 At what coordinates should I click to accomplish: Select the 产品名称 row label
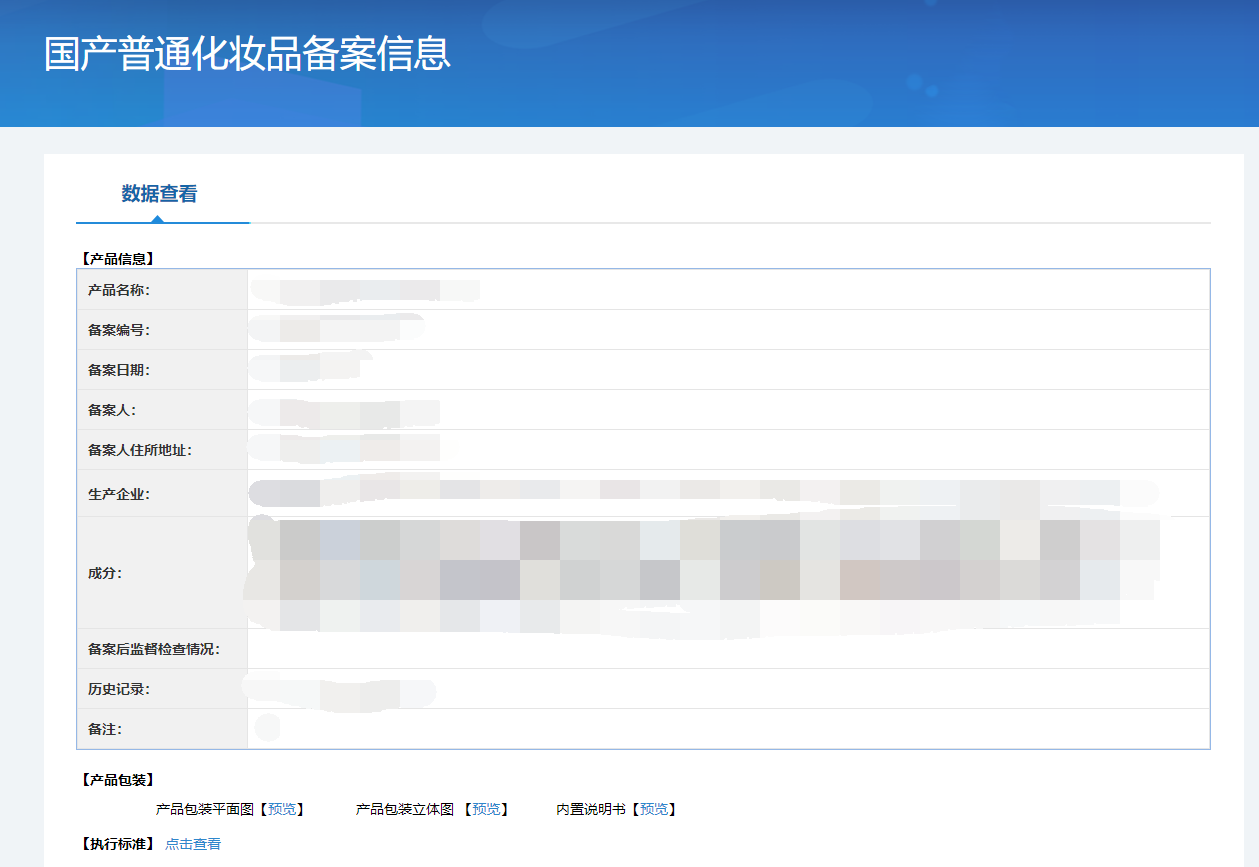tap(118, 290)
